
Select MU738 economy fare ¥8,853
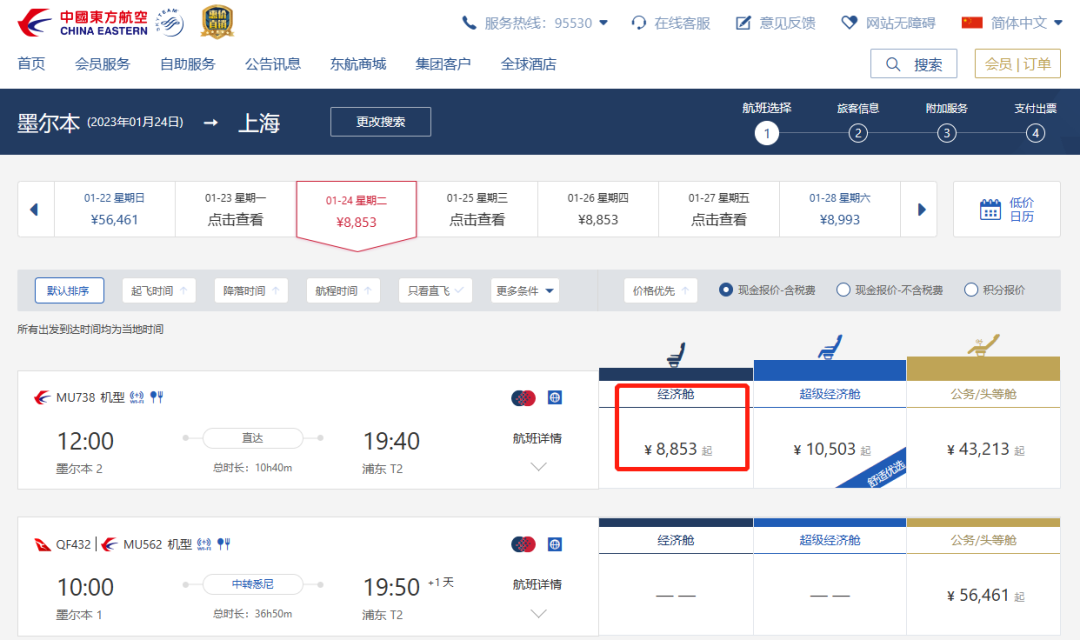(677, 449)
